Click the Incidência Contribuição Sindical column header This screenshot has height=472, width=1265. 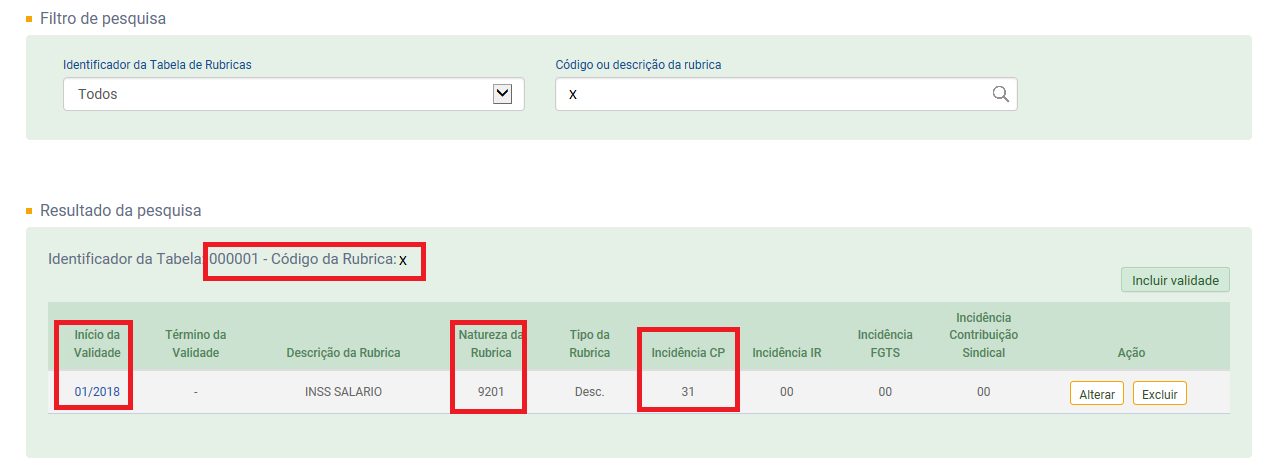click(984, 335)
